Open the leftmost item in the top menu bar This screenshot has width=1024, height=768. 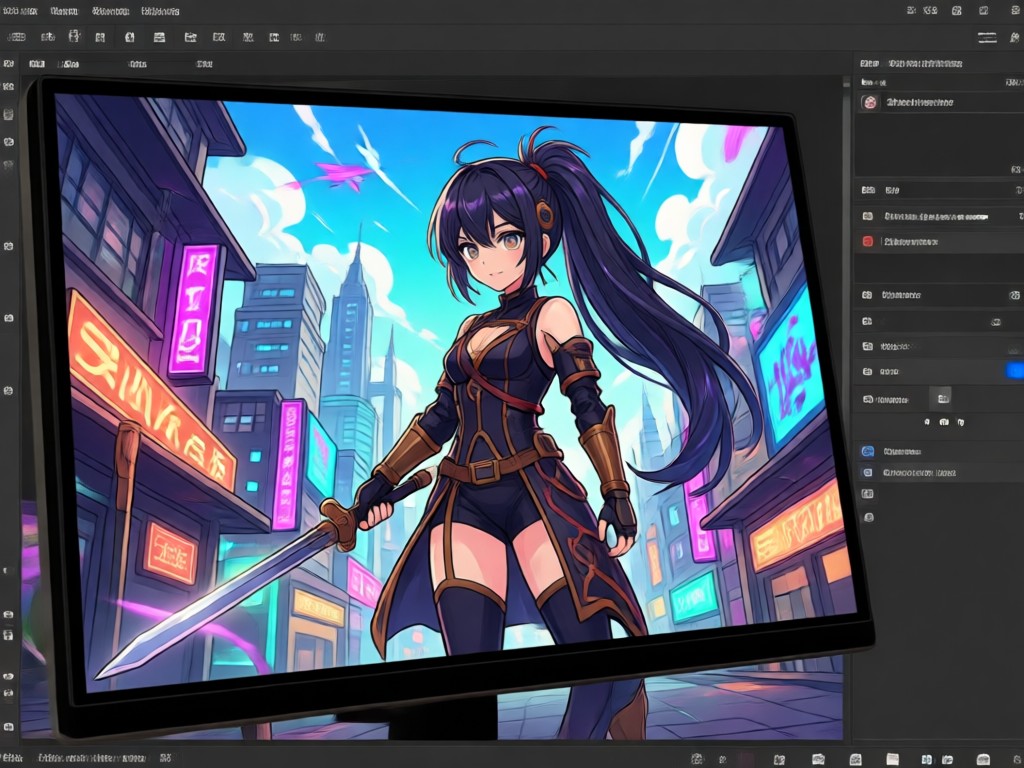coord(20,11)
